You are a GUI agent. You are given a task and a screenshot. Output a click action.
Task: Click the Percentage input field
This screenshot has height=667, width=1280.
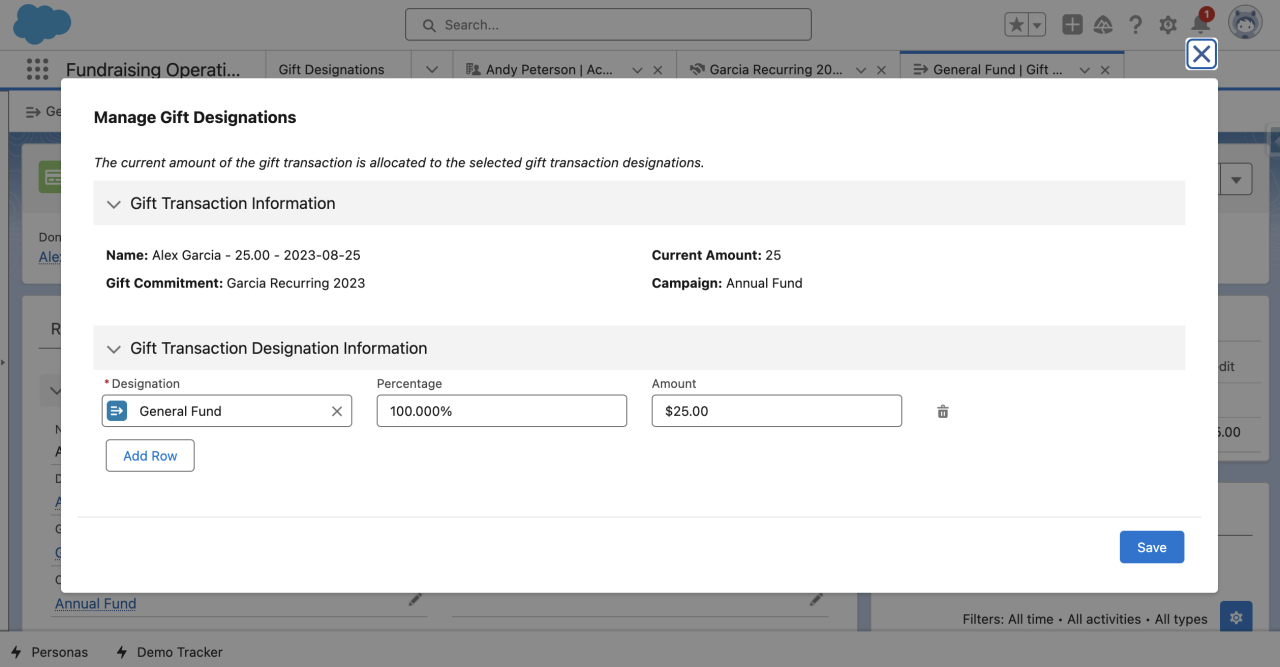502,411
